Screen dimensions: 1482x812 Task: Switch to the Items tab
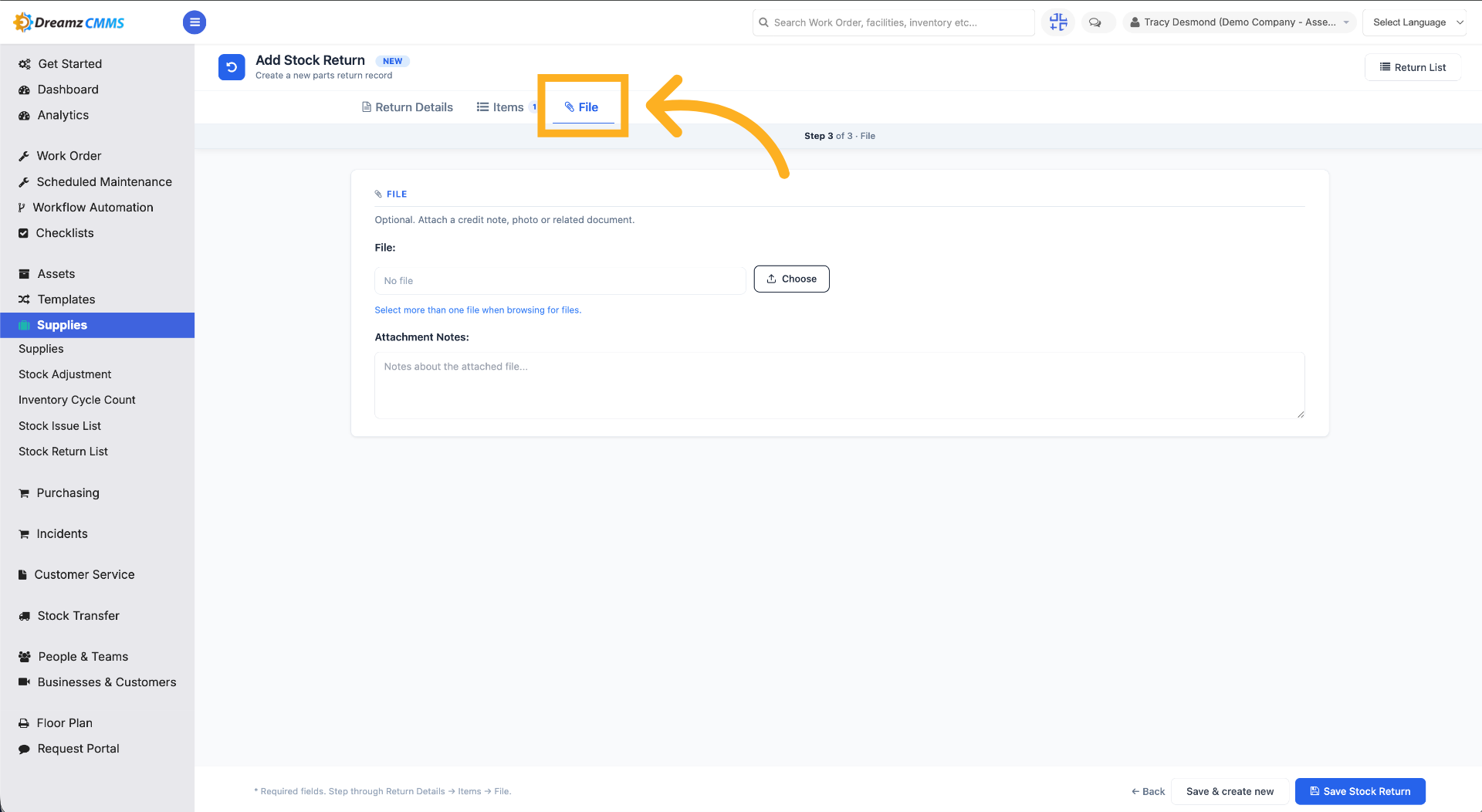point(506,107)
